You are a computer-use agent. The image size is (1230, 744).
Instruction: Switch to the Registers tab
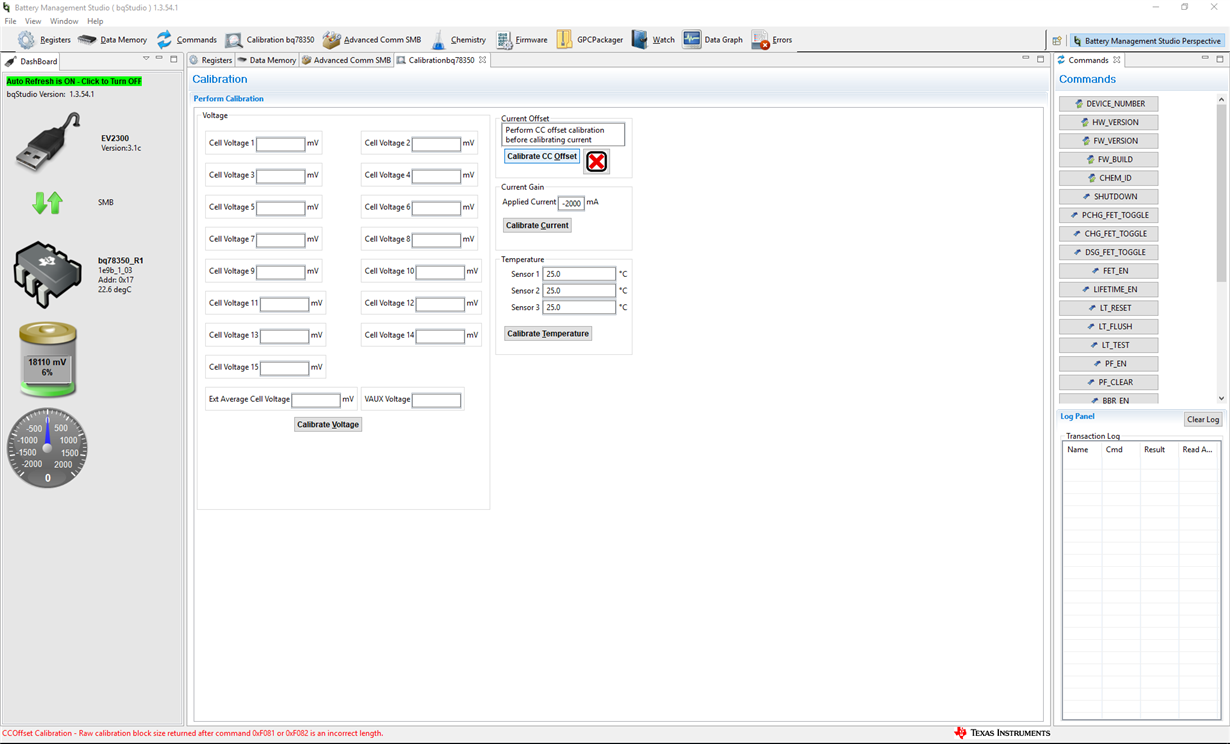(x=210, y=60)
